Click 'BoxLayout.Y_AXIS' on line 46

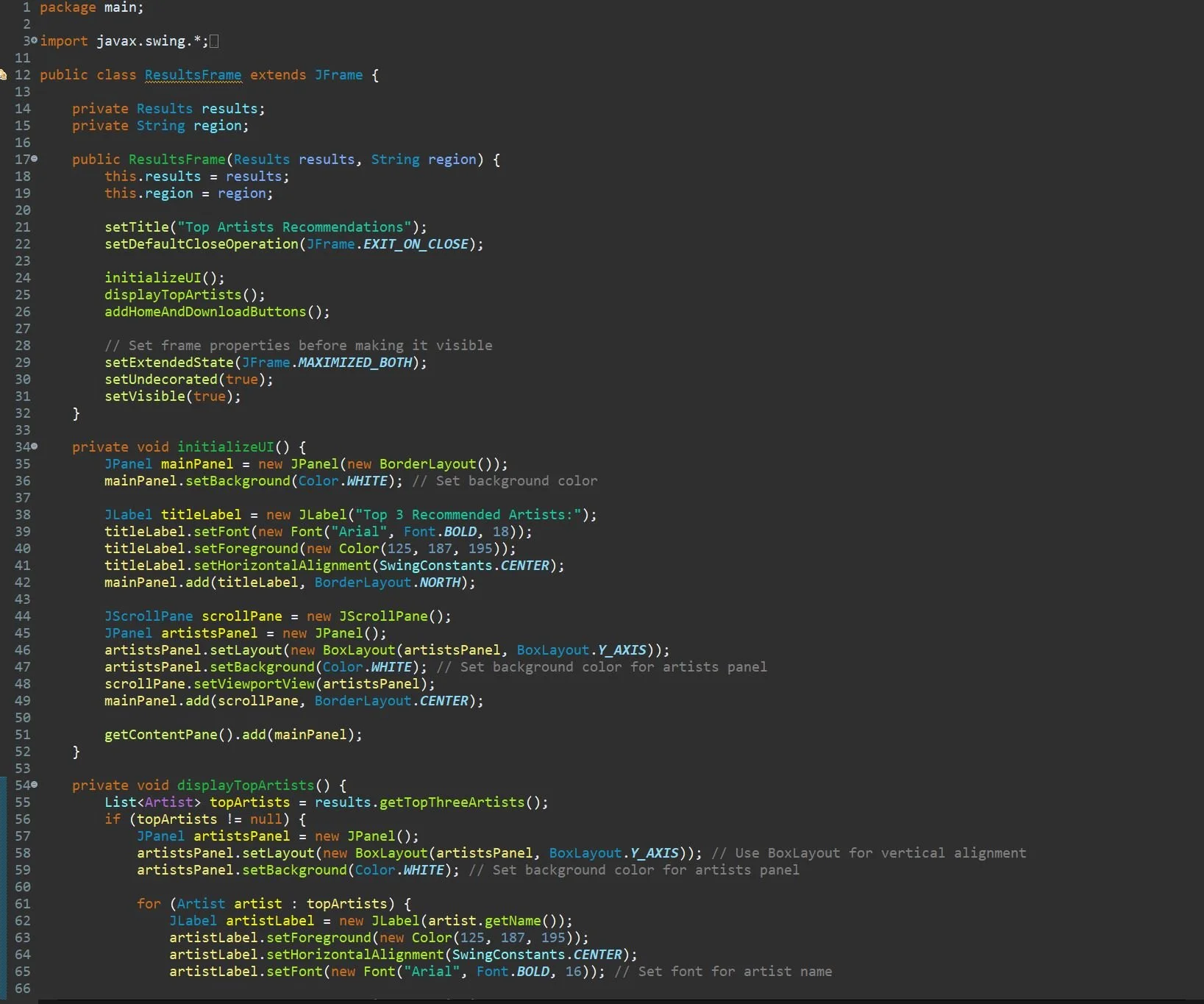[582, 650]
